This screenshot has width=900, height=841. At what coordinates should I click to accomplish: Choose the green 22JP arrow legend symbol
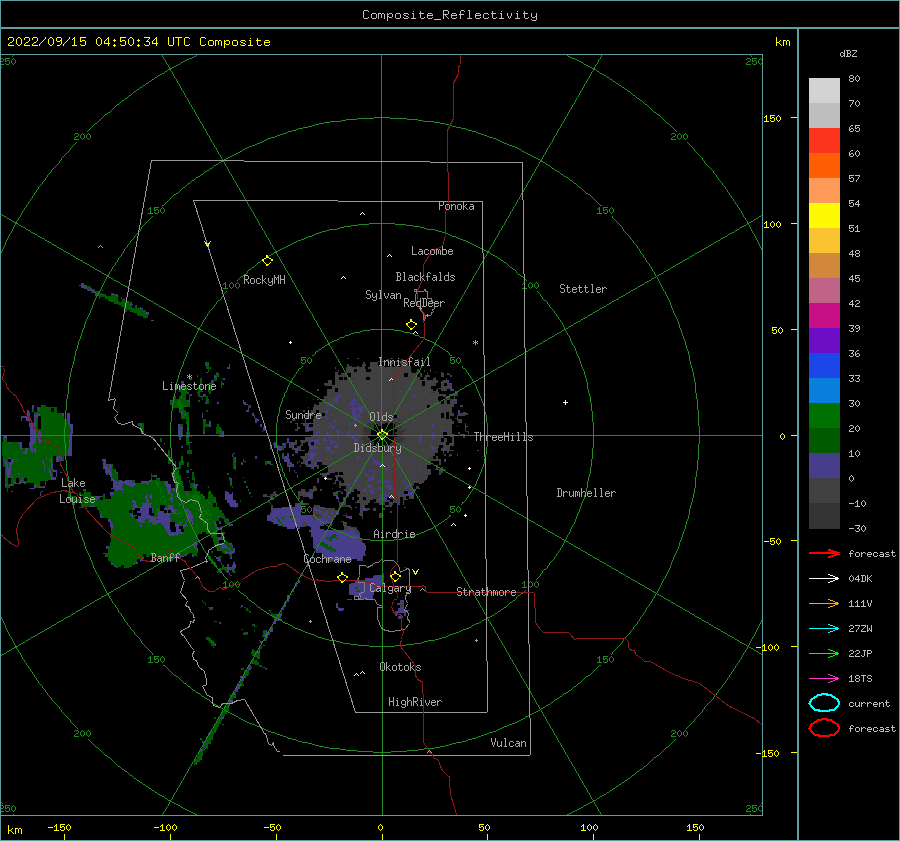824,653
